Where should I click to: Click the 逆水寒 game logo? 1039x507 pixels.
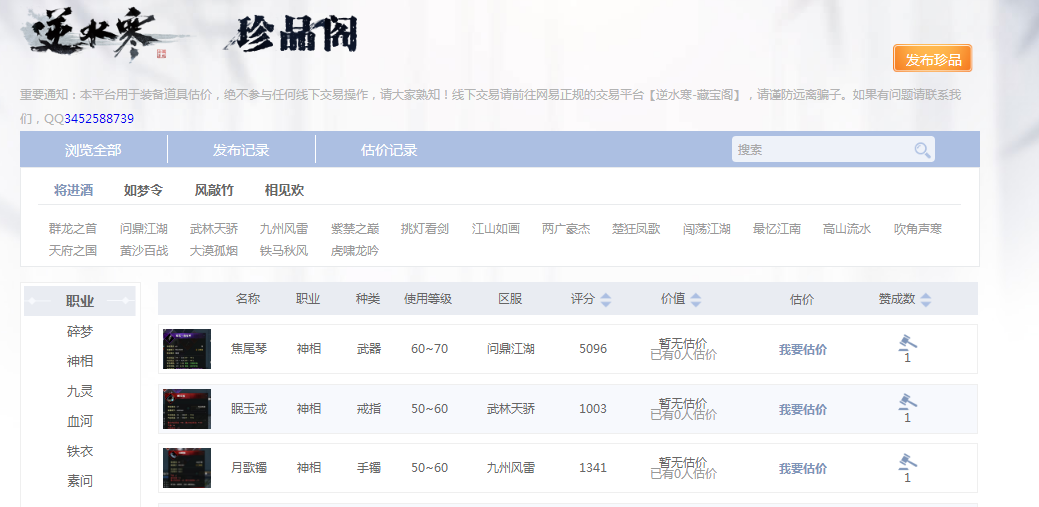95,36
